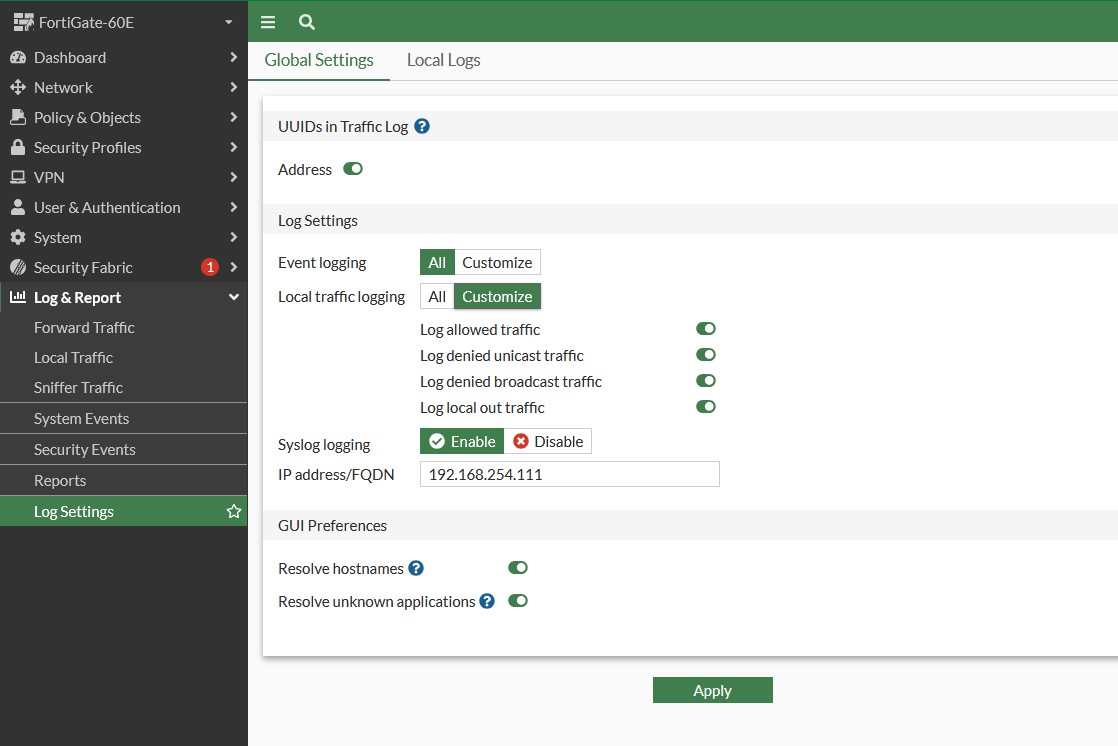This screenshot has height=746, width=1118.
Task: Click help icon next to Resolve unknown applications
Action: [x=487, y=601]
